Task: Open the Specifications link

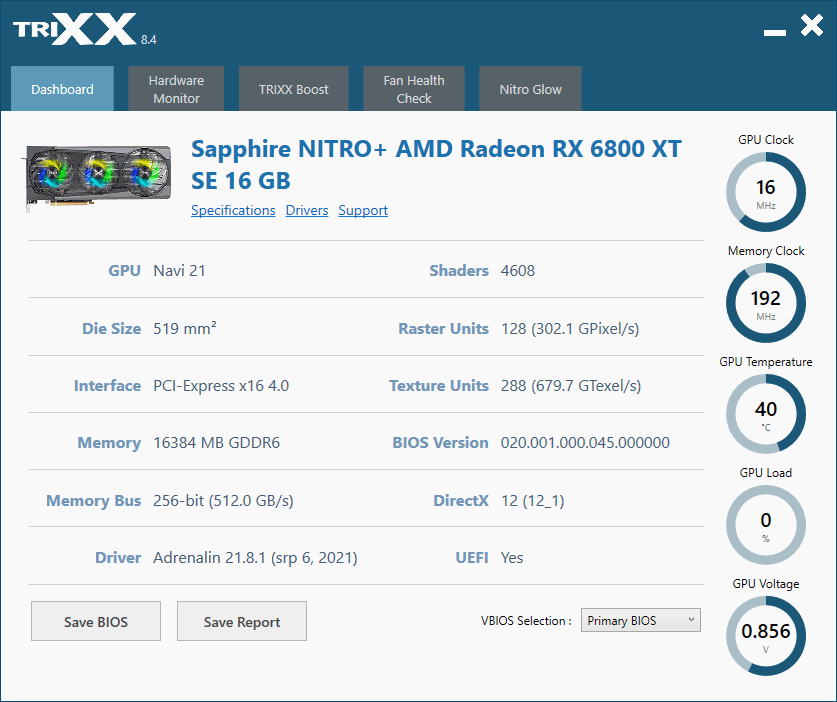Action: (233, 210)
